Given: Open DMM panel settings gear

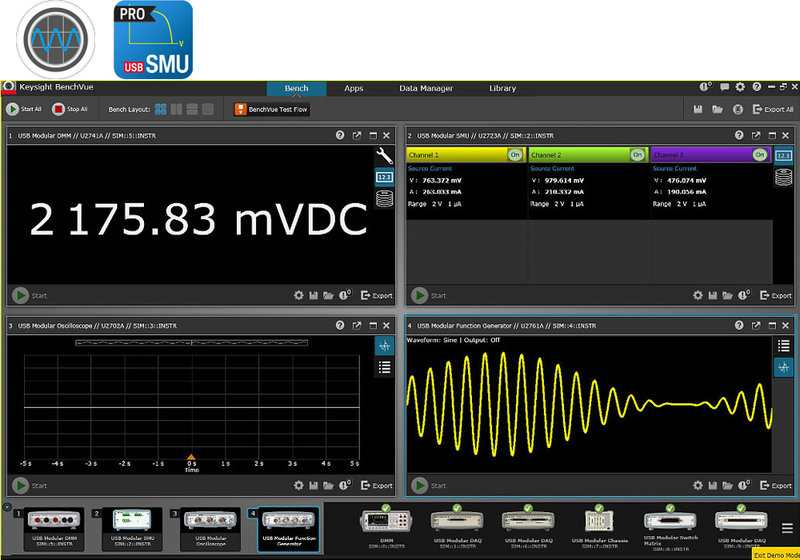Looking at the screenshot, I should [x=298, y=295].
